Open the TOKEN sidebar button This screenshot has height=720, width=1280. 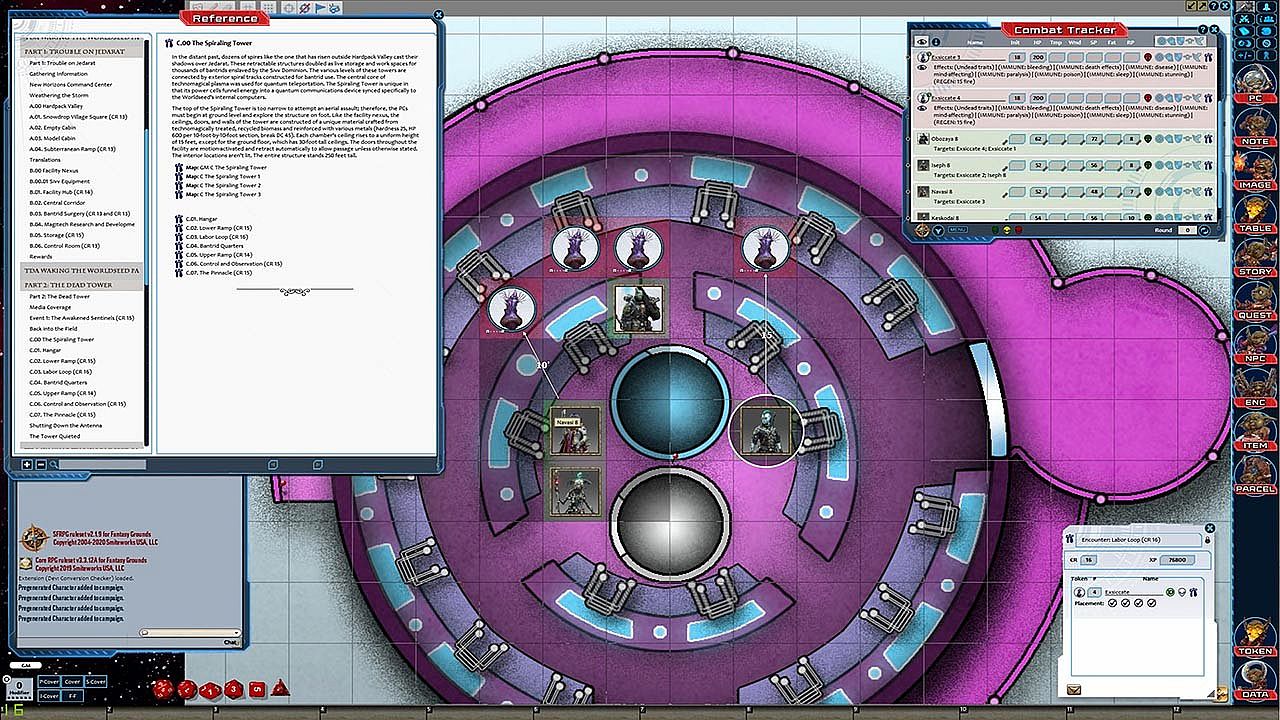point(1255,636)
